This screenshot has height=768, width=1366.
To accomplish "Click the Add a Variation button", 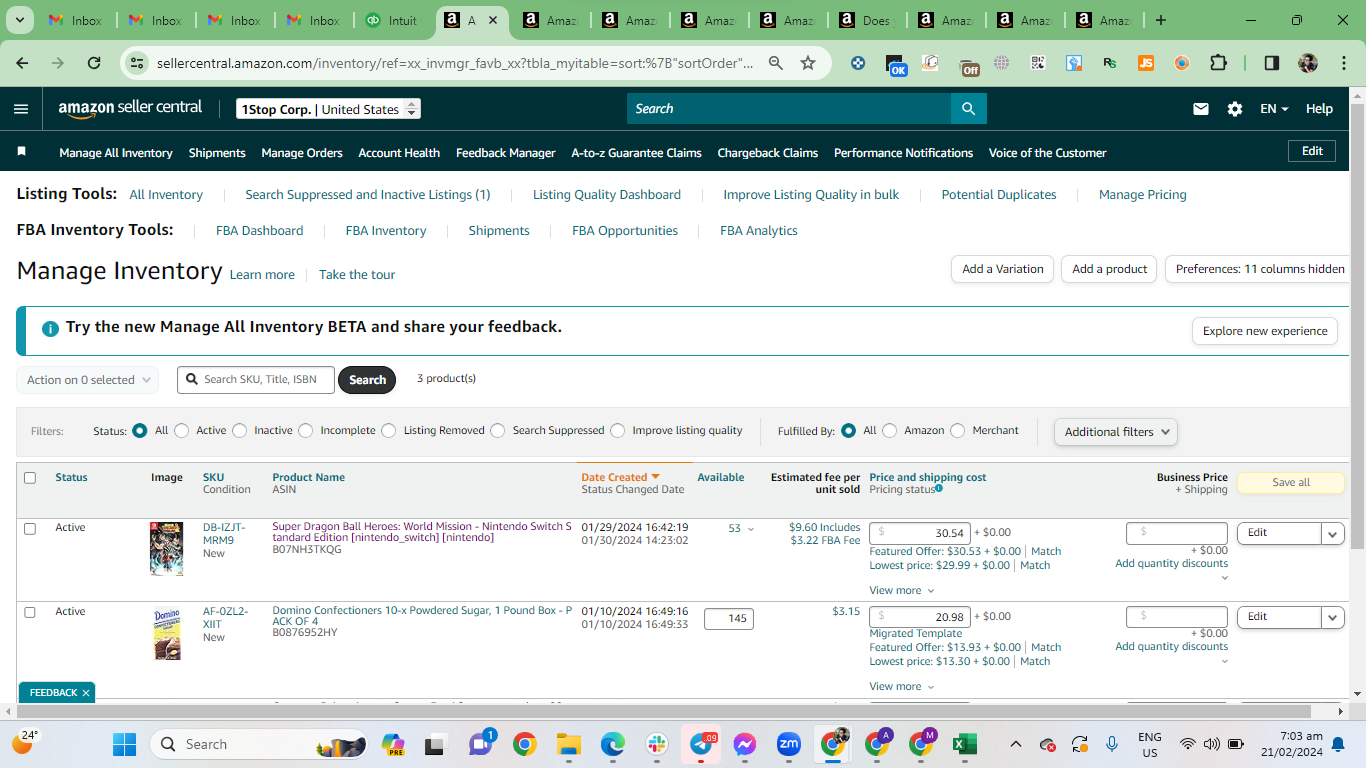I will [x=1002, y=269].
